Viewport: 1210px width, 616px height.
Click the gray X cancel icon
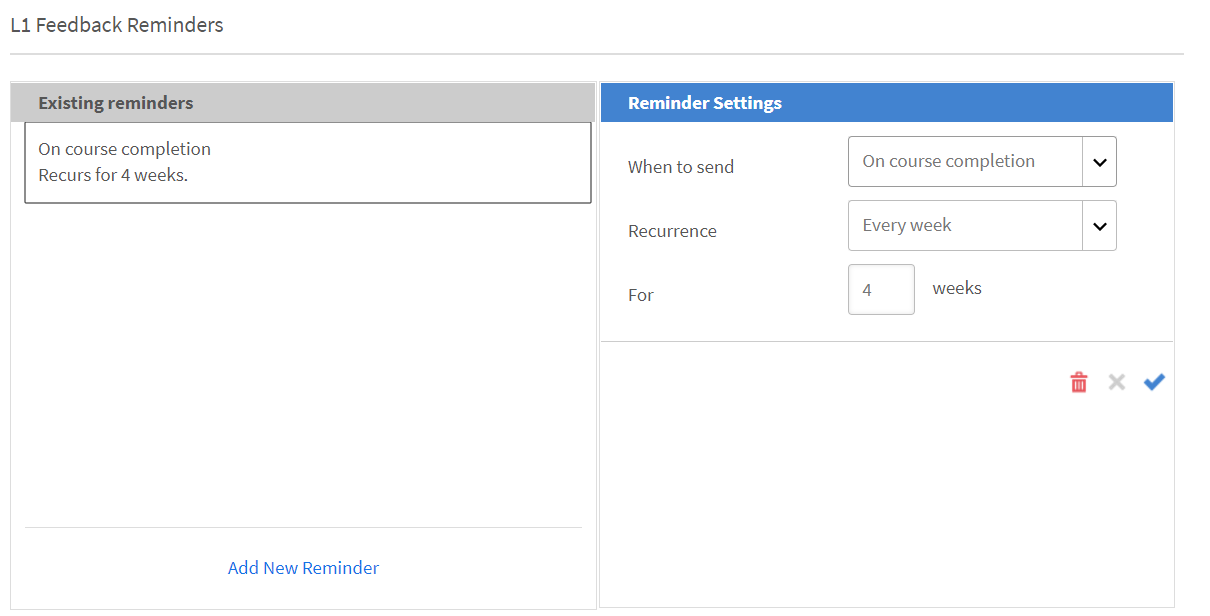point(1117,382)
